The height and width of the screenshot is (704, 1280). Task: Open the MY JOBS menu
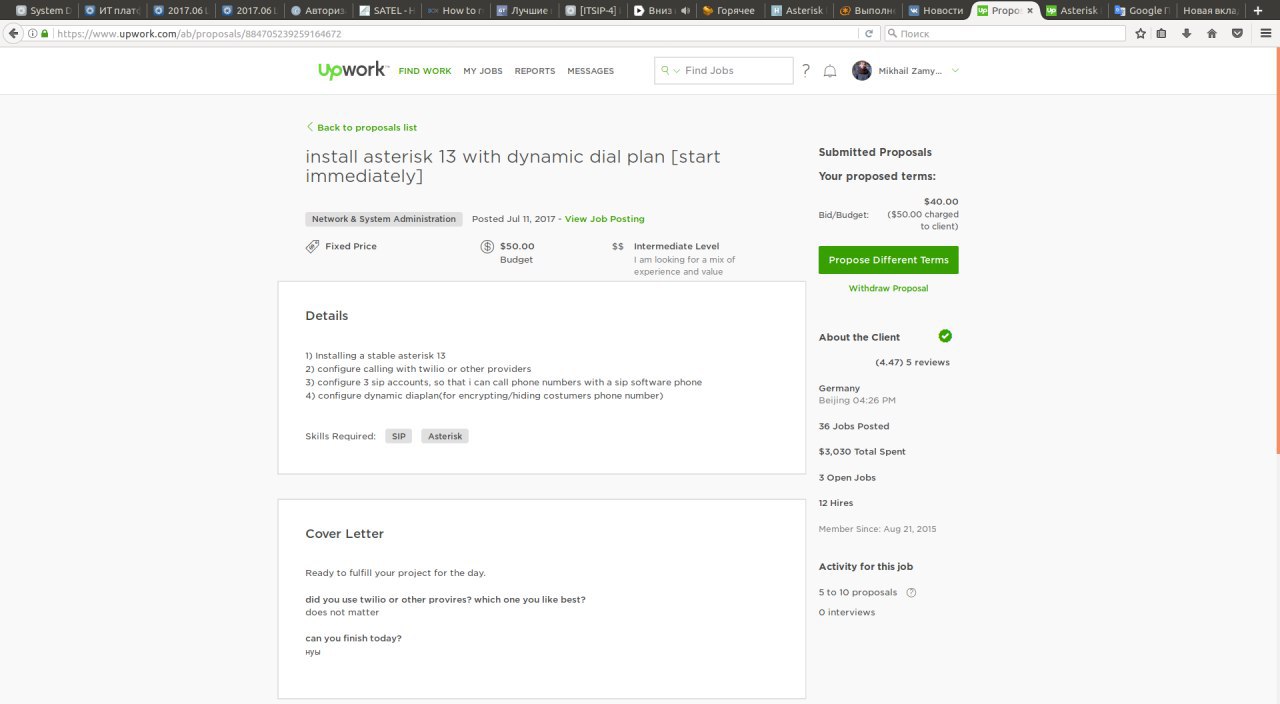483,71
